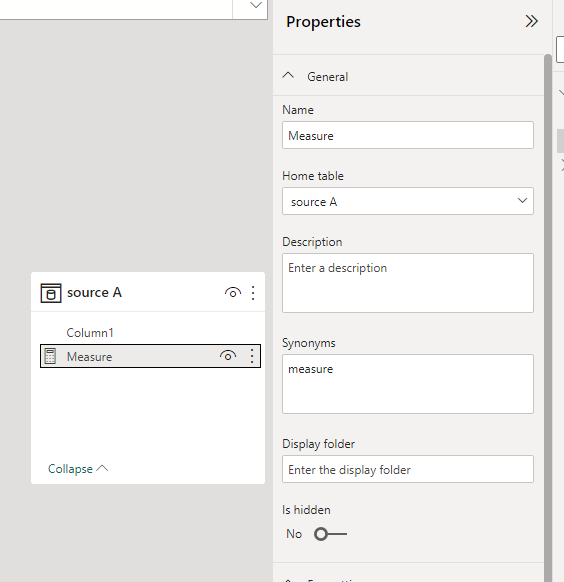Click the source A table icon
564x582 pixels.
(51, 293)
